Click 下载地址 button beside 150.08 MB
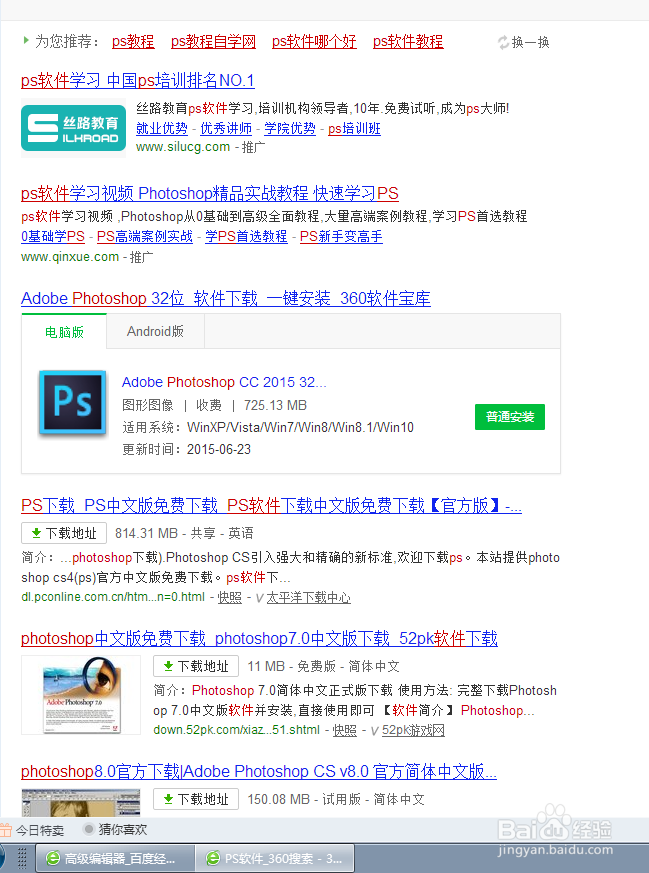This screenshot has width=649, height=873. pyautogui.click(x=196, y=800)
